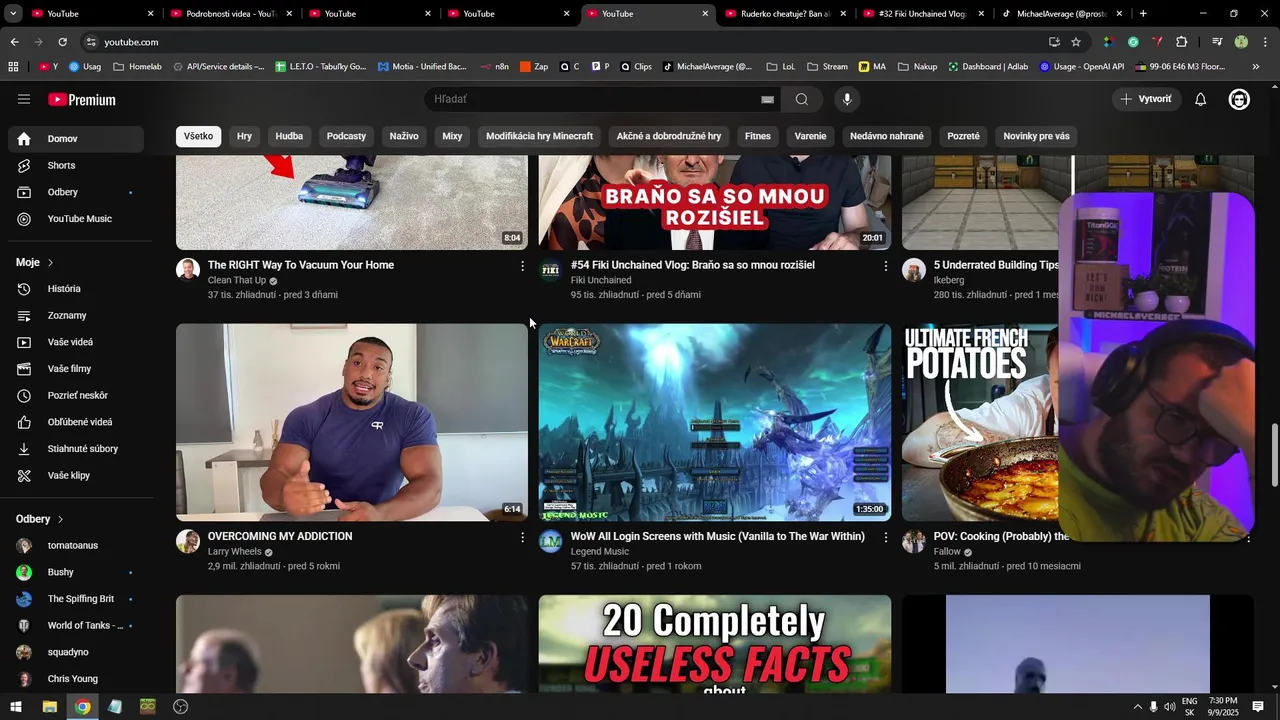Screen dimensions: 1280x720
Task: Open Vaše videá
Action: pos(76,342)
